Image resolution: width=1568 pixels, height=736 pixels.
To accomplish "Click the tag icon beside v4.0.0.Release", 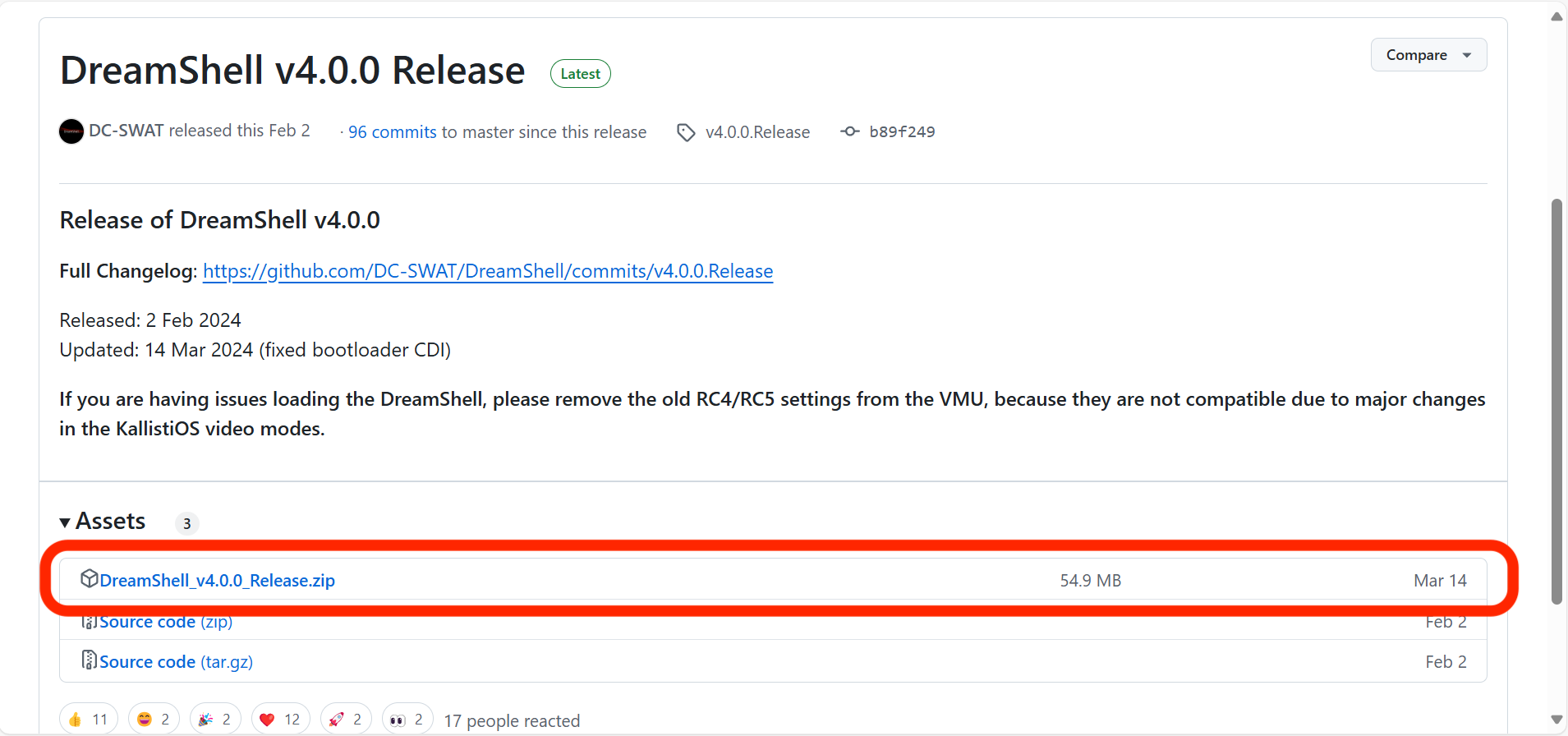I will coord(686,132).
